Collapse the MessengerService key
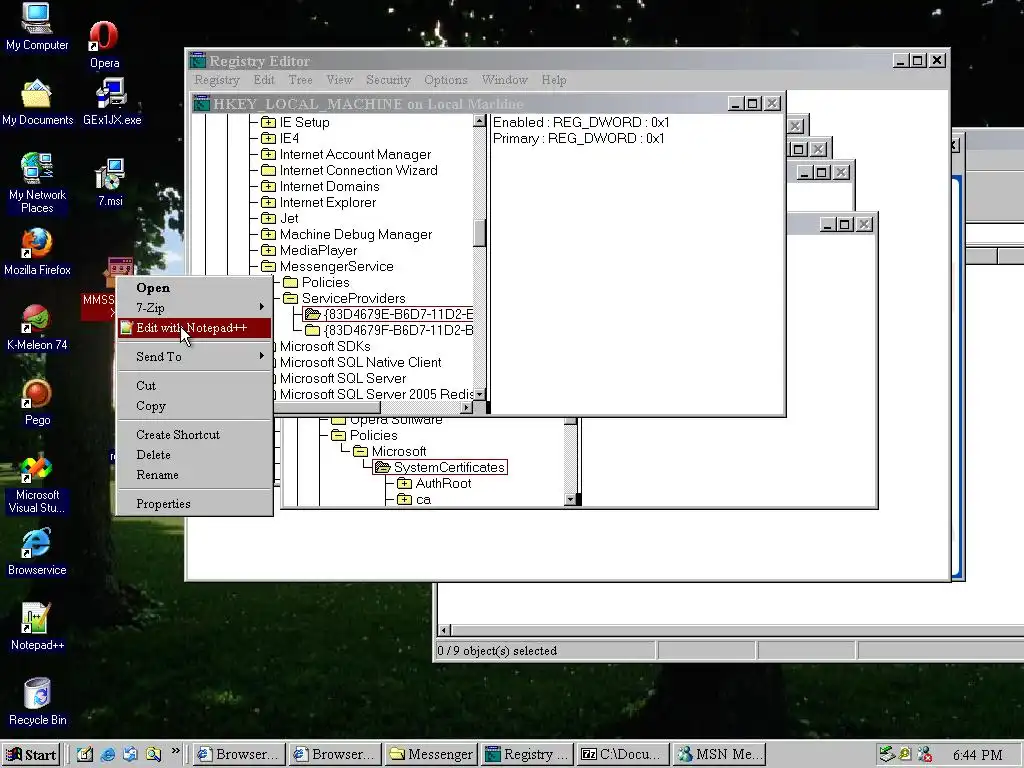This screenshot has width=1024, height=768. pyautogui.click(x=268, y=266)
